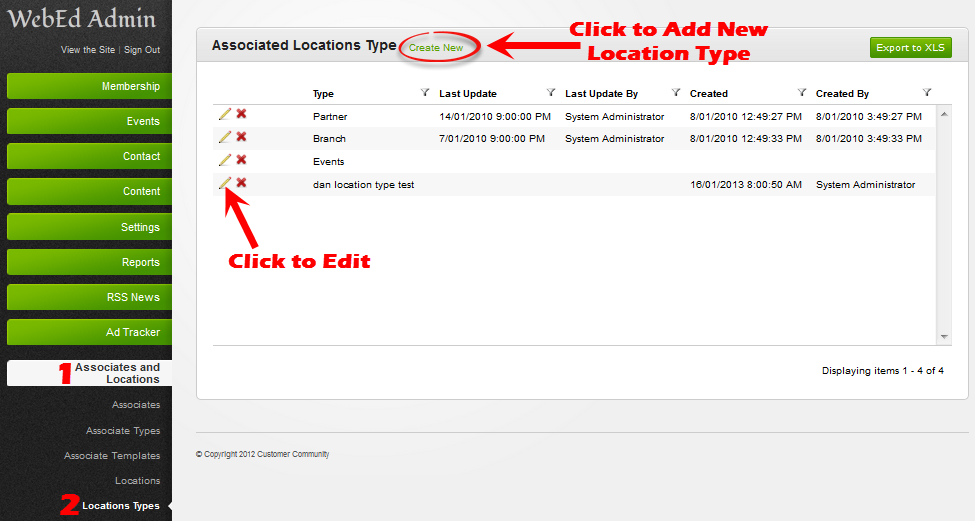Viewport: 975px width, 521px height.
Task: Click the Sign Out link
Action: coord(142,50)
